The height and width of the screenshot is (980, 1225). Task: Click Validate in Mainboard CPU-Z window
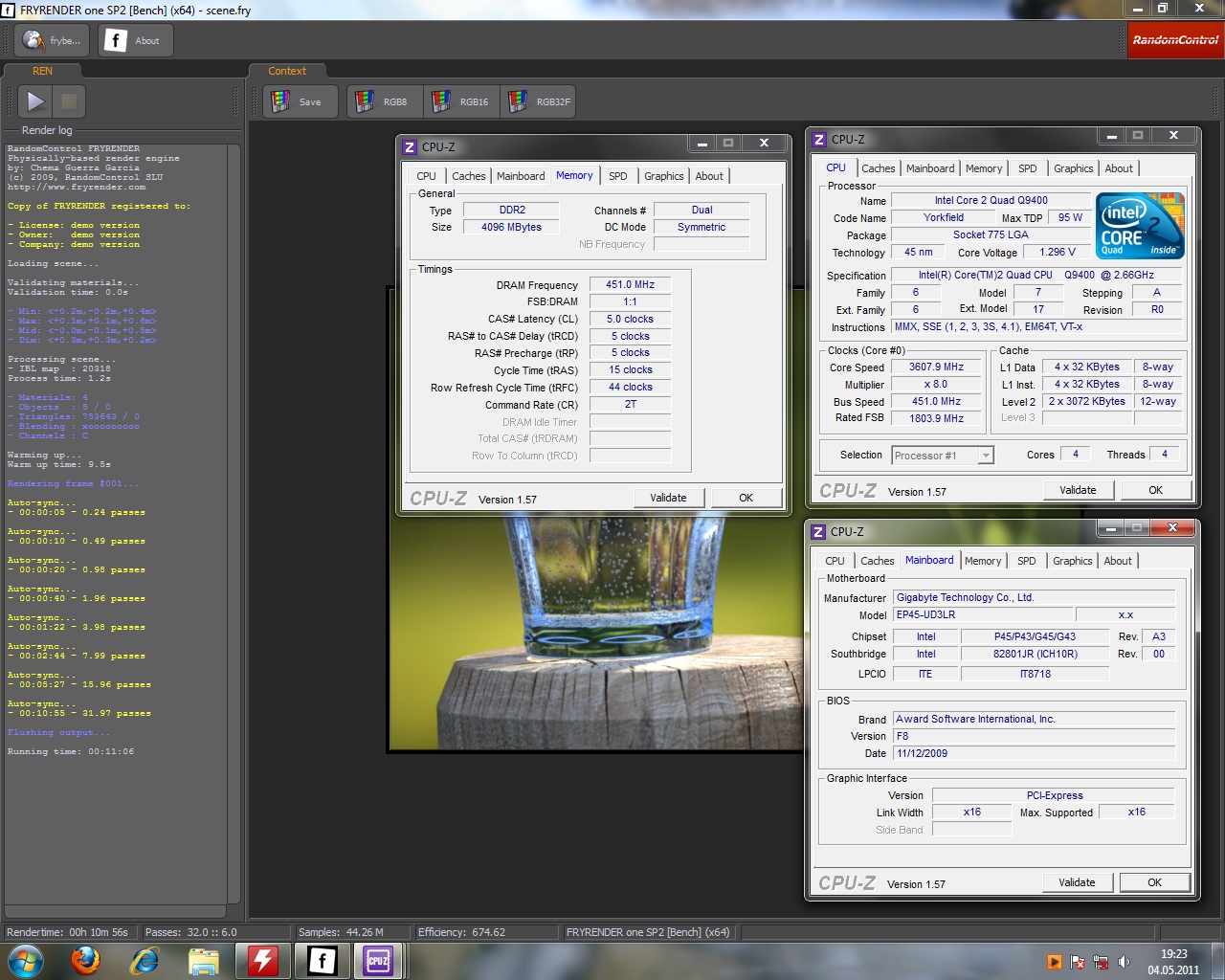1077,882
